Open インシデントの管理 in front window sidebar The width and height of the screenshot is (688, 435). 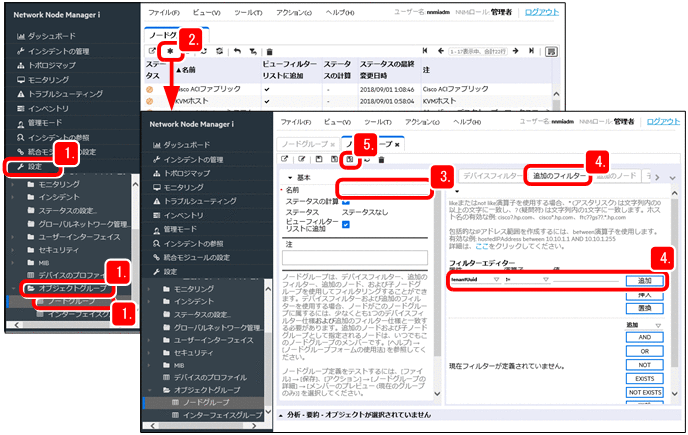click(193, 160)
